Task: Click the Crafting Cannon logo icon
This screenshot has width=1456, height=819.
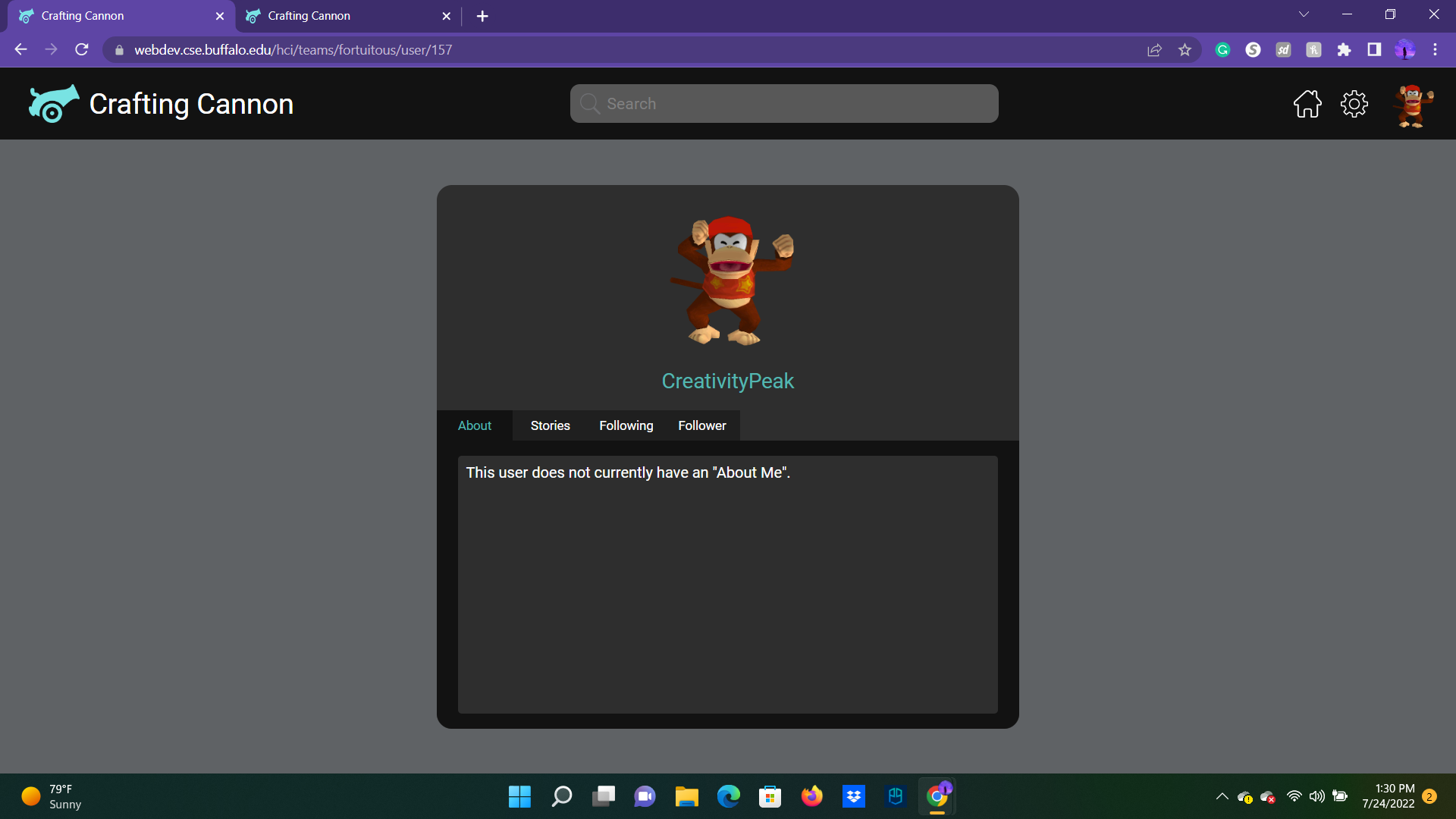Action: [54, 103]
